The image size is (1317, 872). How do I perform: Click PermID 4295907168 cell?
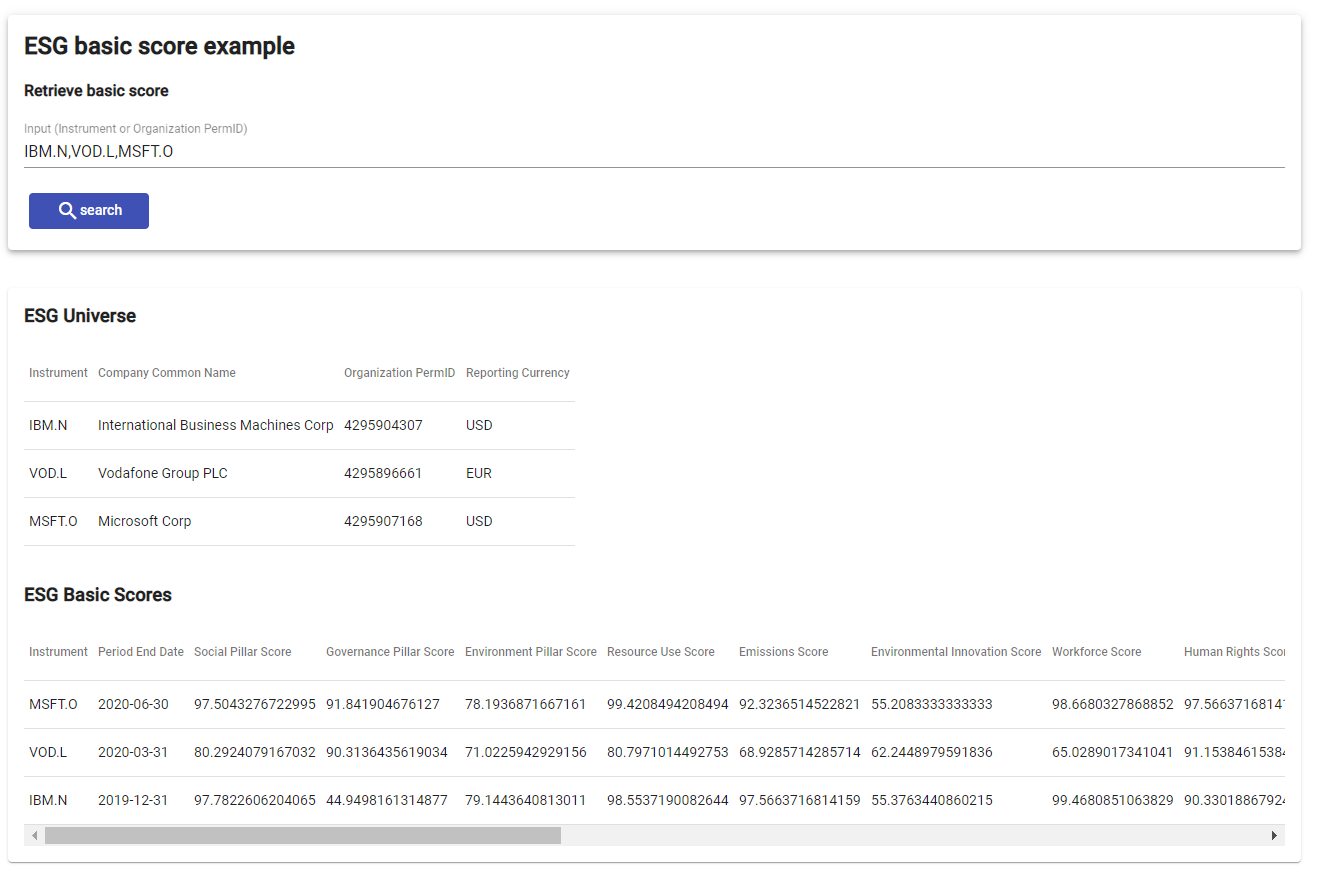[383, 521]
